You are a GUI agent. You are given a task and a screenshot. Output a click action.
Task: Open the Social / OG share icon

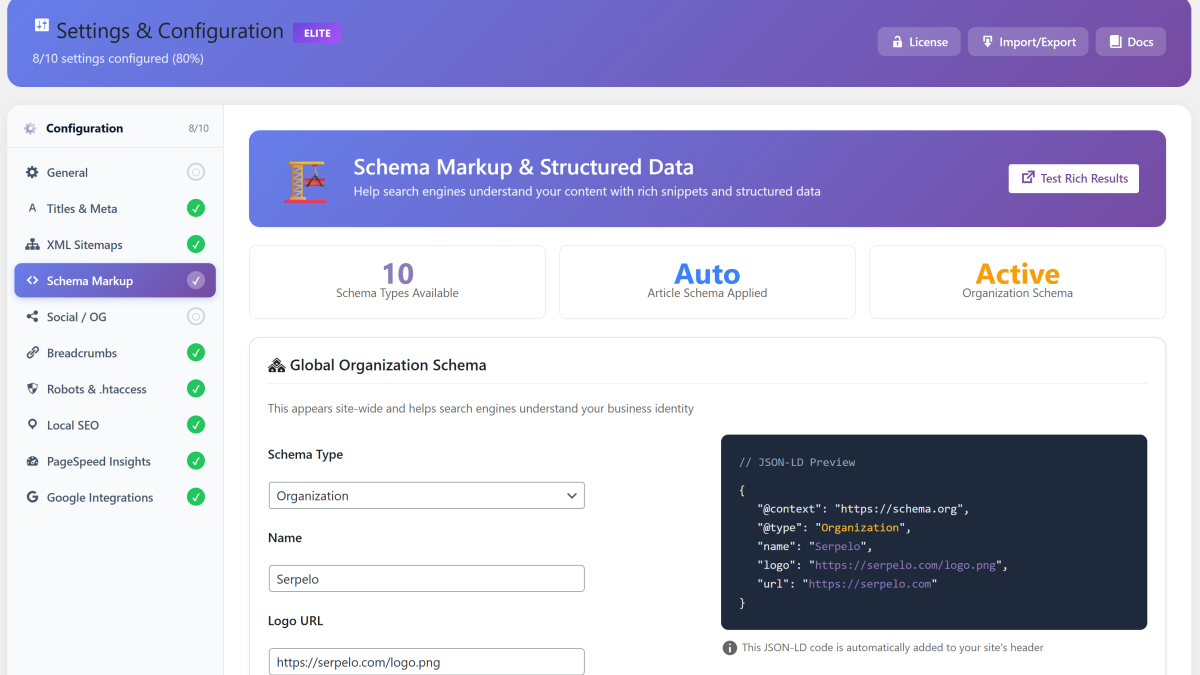(30, 316)
